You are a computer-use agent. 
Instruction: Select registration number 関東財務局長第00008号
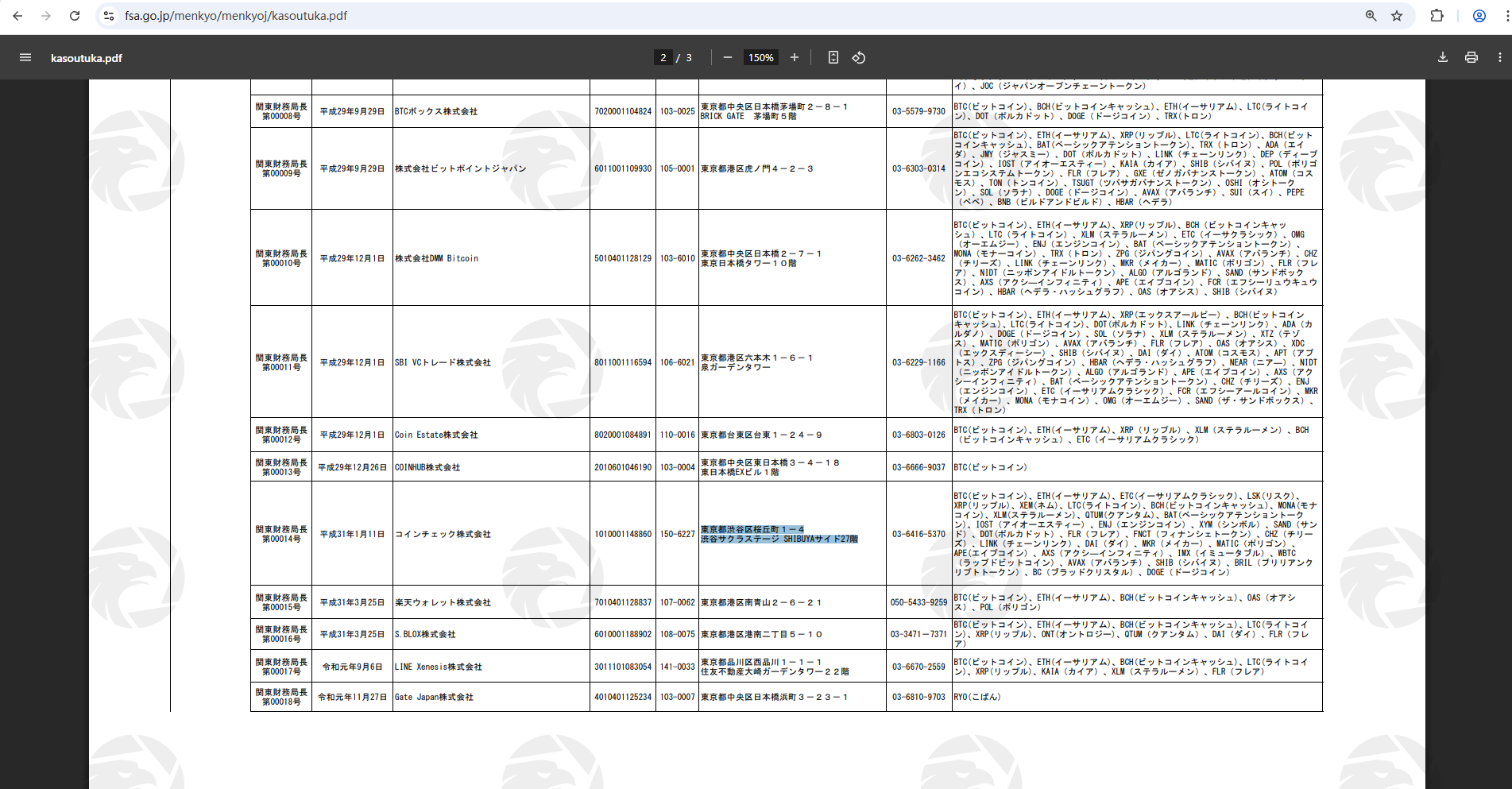click(x=281, y=111)
